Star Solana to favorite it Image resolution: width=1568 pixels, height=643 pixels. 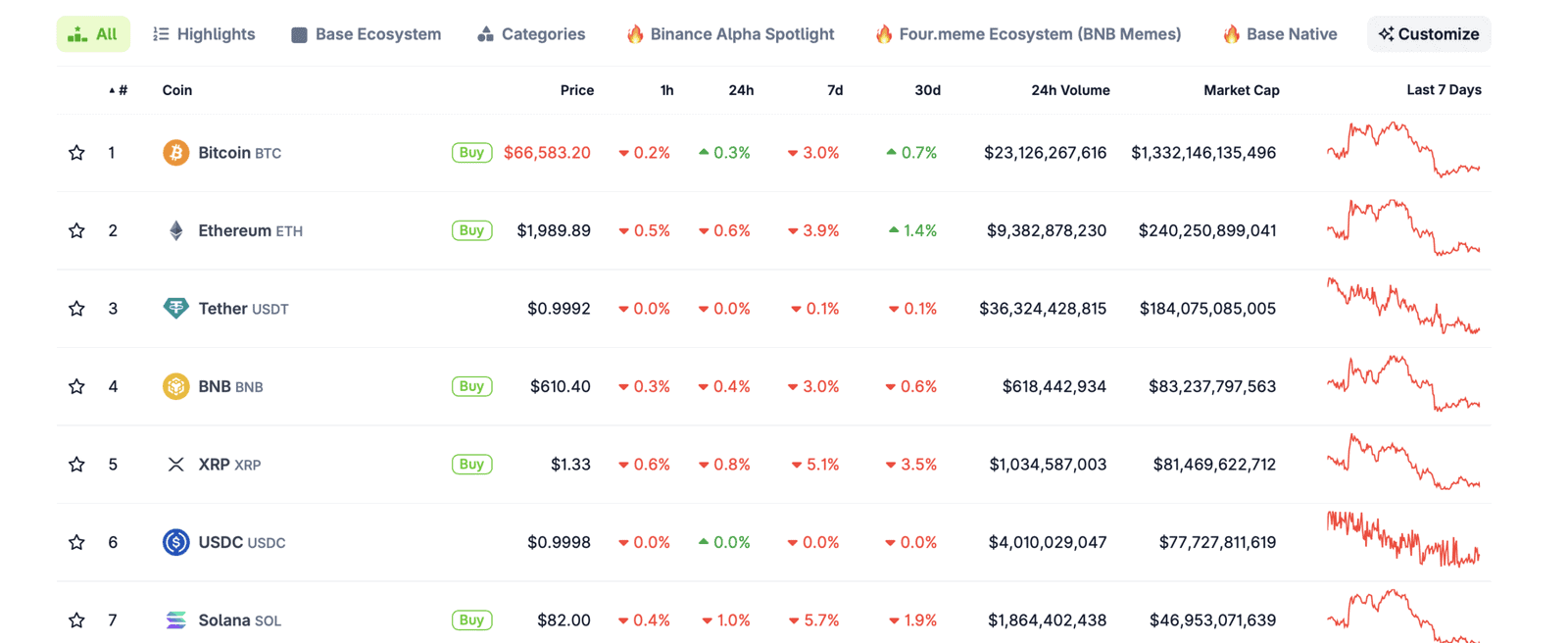76,619
